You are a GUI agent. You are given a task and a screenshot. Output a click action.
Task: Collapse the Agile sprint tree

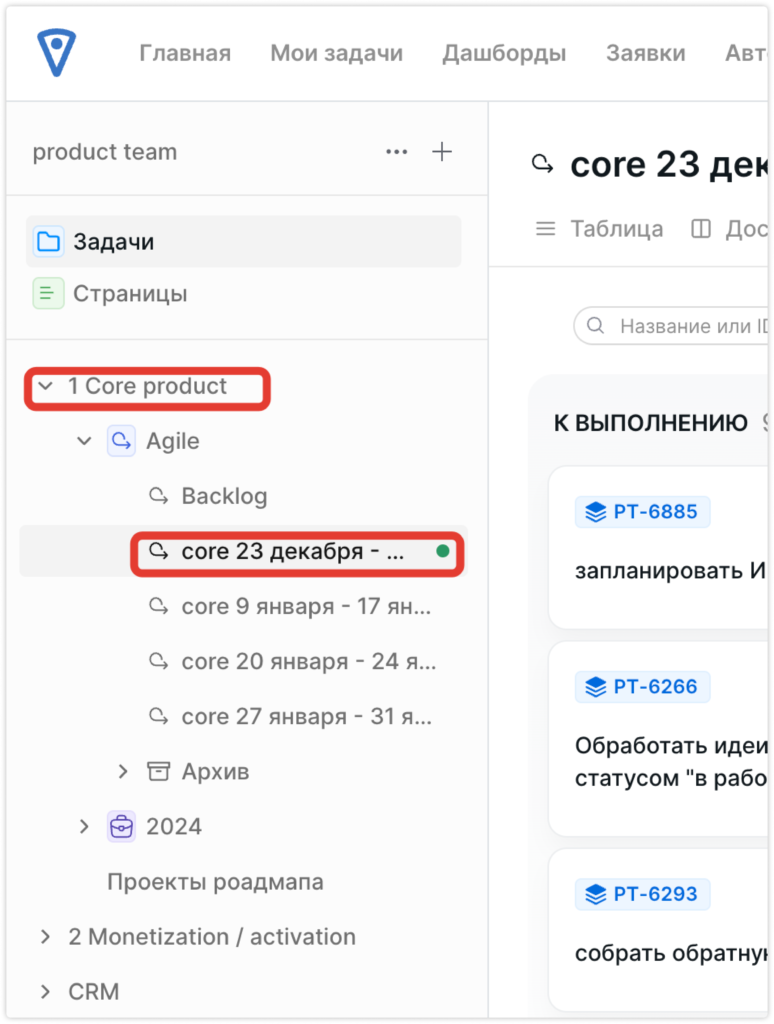[84, 440]
